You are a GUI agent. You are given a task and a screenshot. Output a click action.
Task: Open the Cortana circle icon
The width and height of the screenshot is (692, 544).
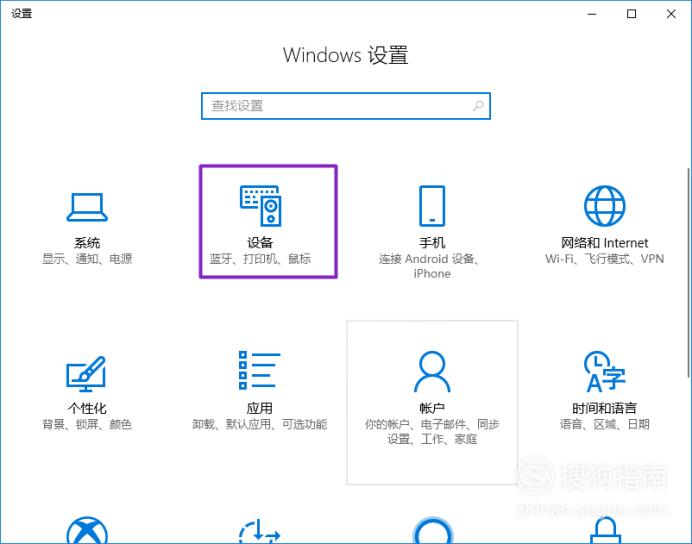point(432,530)
